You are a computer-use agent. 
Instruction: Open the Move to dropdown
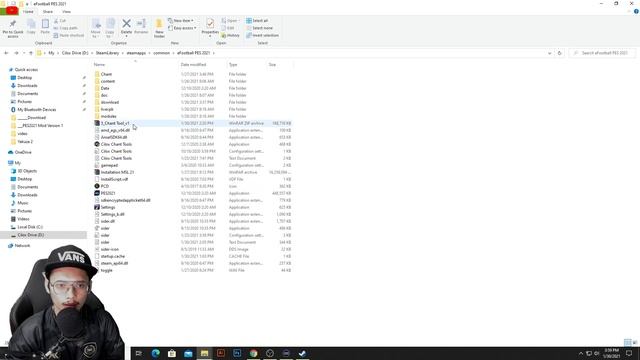tap(96, 28)
